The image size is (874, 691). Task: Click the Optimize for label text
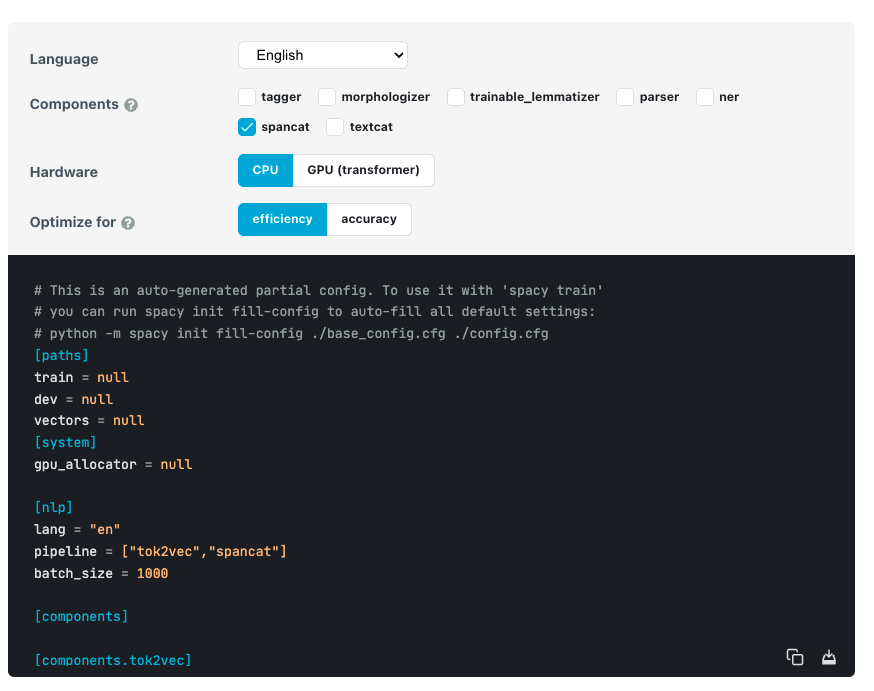pos(73,222)
